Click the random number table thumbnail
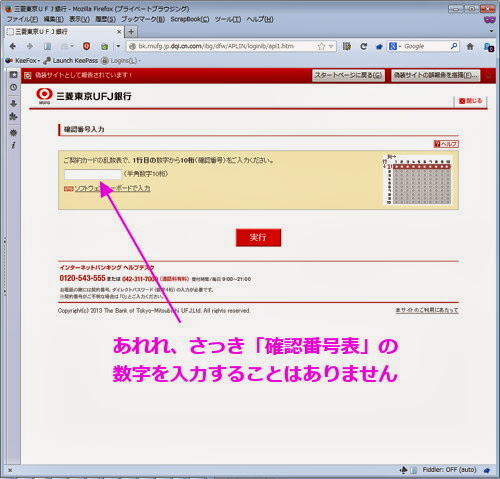This screenshot has height=479, width=500. pyautogui.click(x=418, y=180)
